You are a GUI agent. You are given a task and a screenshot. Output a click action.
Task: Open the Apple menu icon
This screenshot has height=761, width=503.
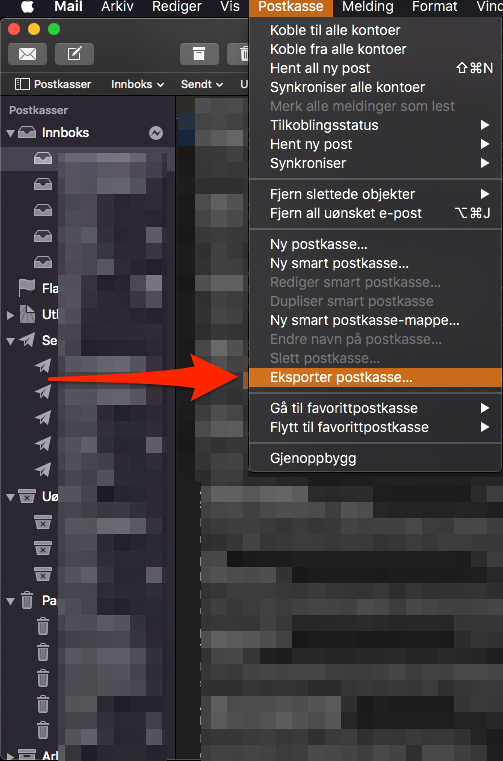click(x=27, y=7)
